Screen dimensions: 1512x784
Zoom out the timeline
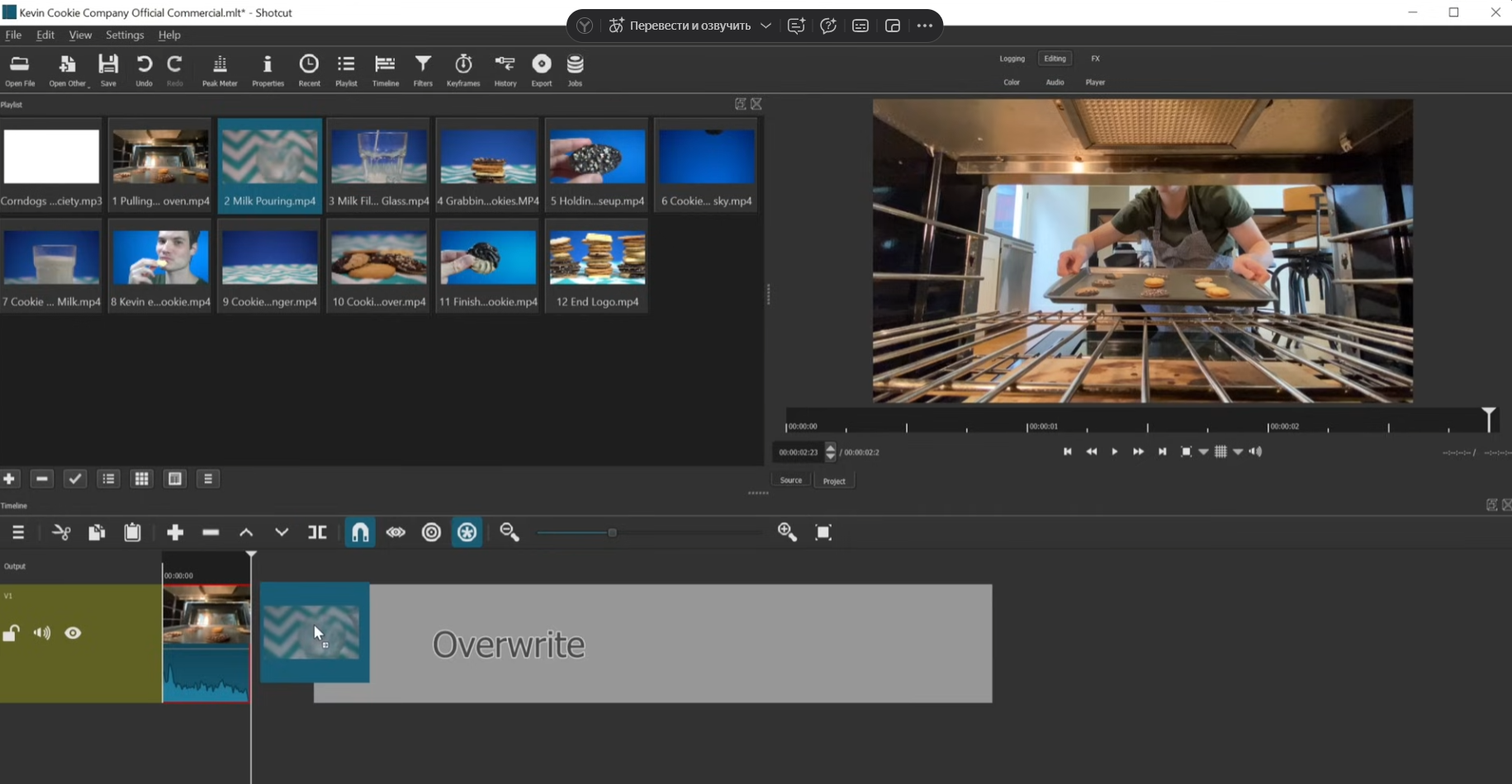(510, 532)
